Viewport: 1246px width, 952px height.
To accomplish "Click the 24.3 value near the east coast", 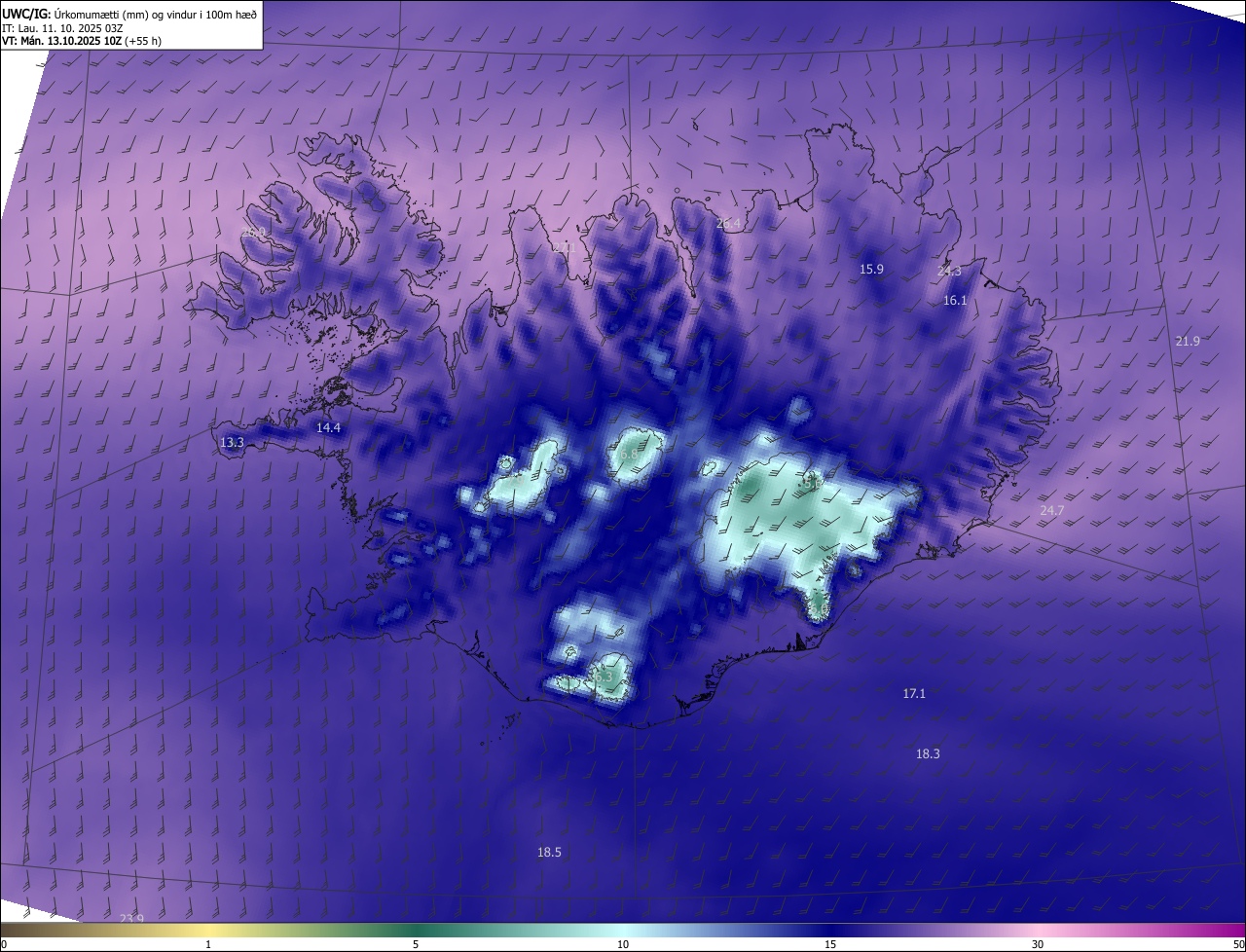I will coord(949,272).
